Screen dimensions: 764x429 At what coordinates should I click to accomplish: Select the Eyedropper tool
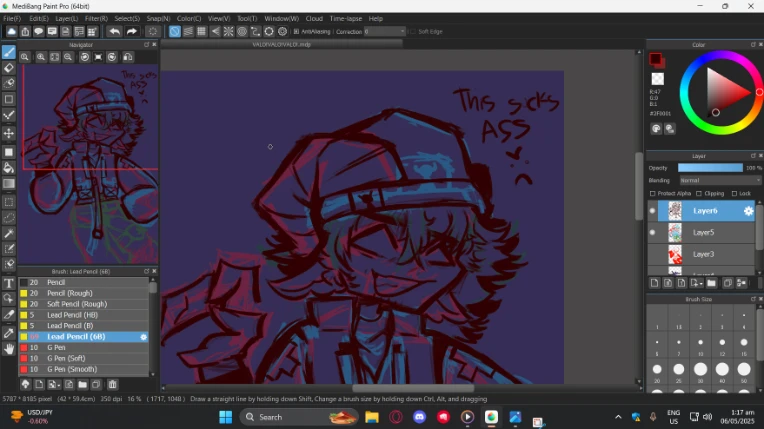(9, 333)
